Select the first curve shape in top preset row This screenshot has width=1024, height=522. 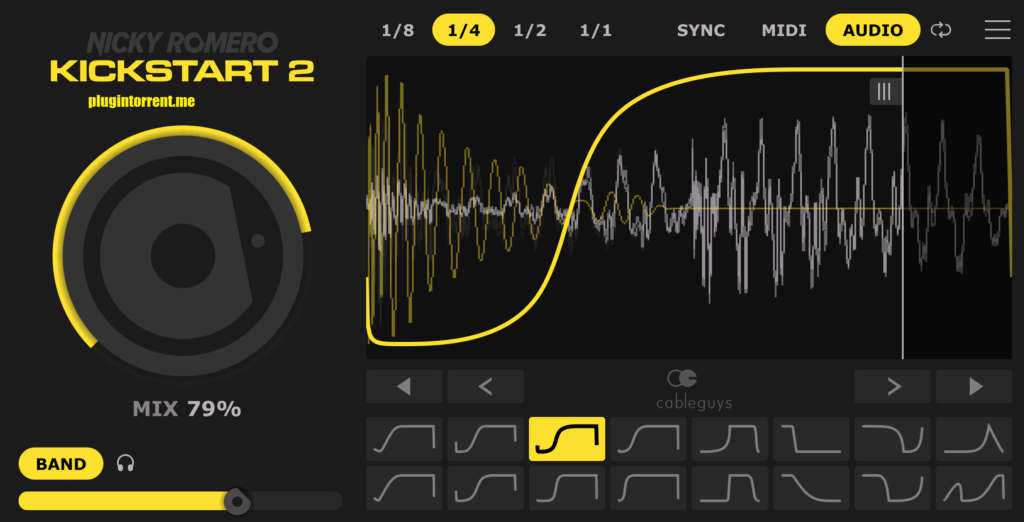click(x=404, y=439)
